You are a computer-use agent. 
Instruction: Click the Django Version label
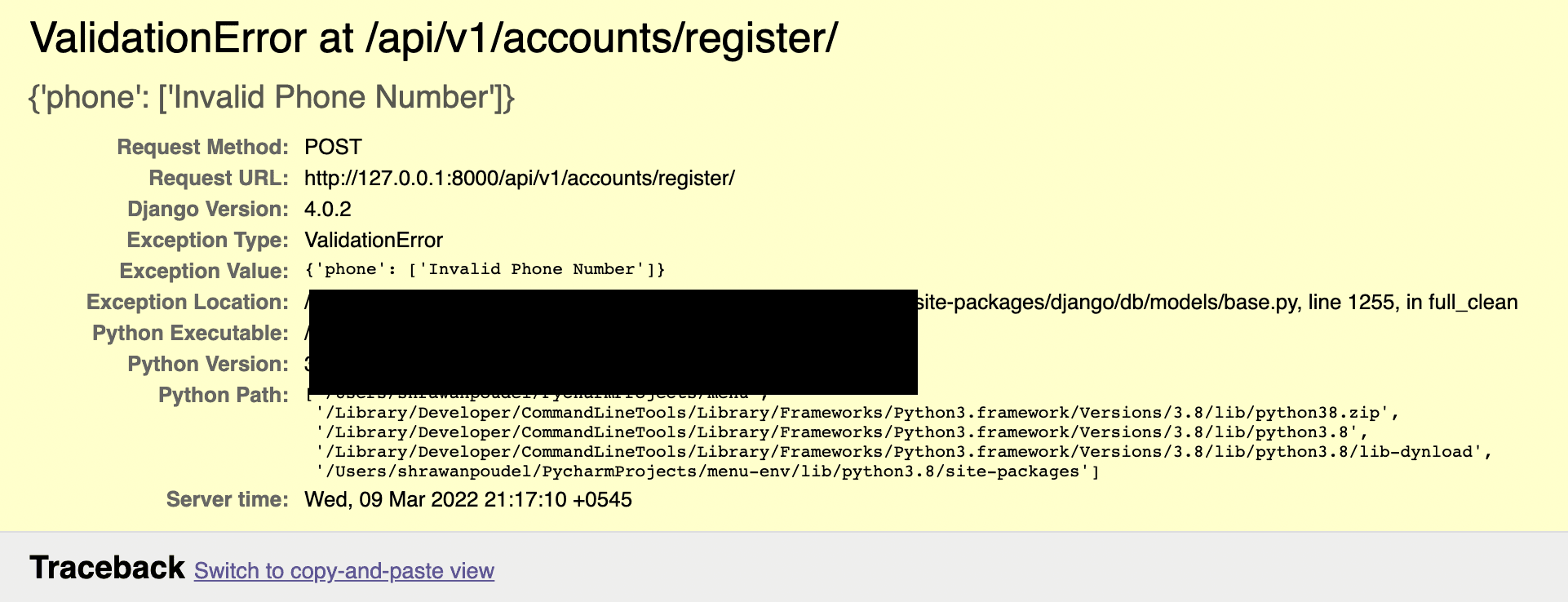point(207,210)
